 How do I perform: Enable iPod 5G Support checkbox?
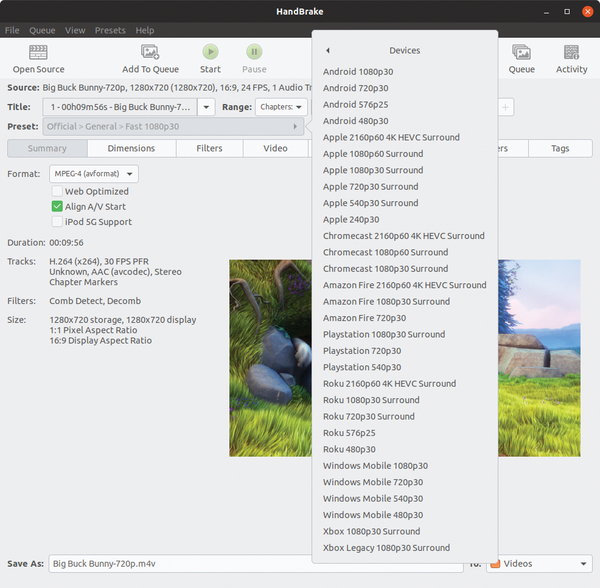[x=57, y=222]
